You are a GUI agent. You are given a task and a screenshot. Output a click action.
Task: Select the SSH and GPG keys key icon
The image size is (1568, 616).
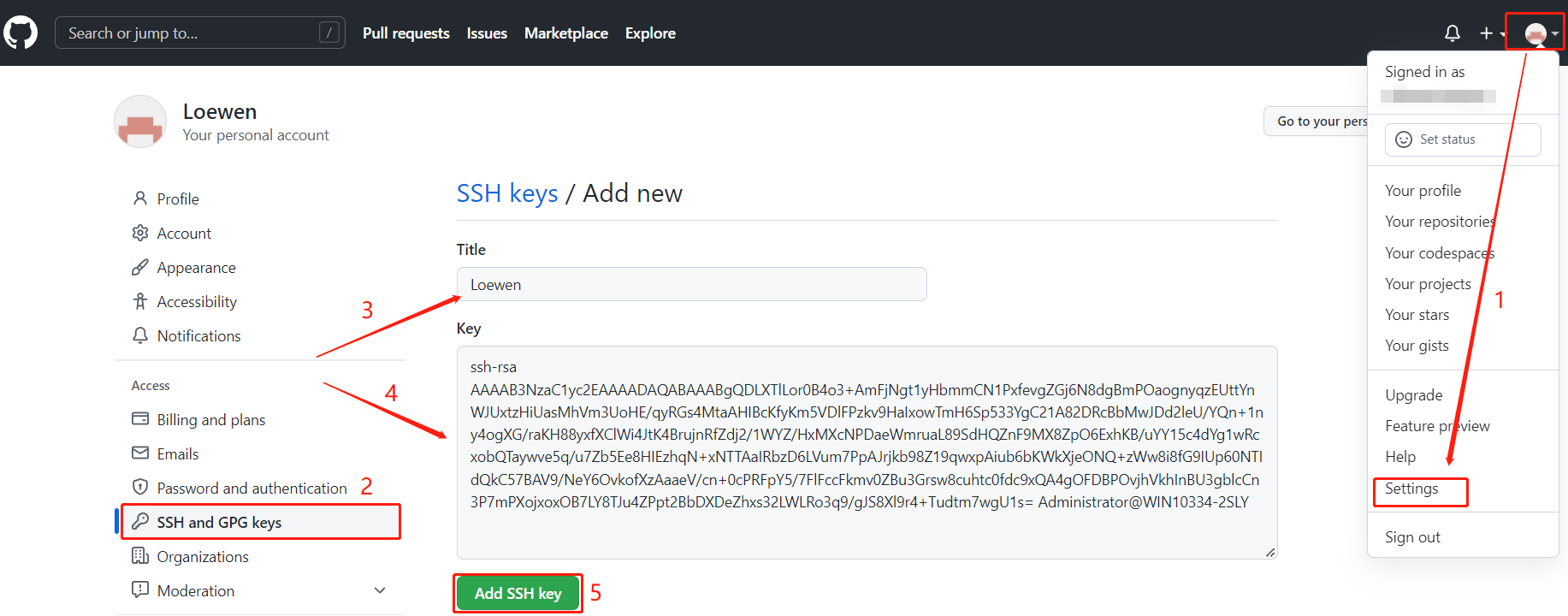point(140,521)
